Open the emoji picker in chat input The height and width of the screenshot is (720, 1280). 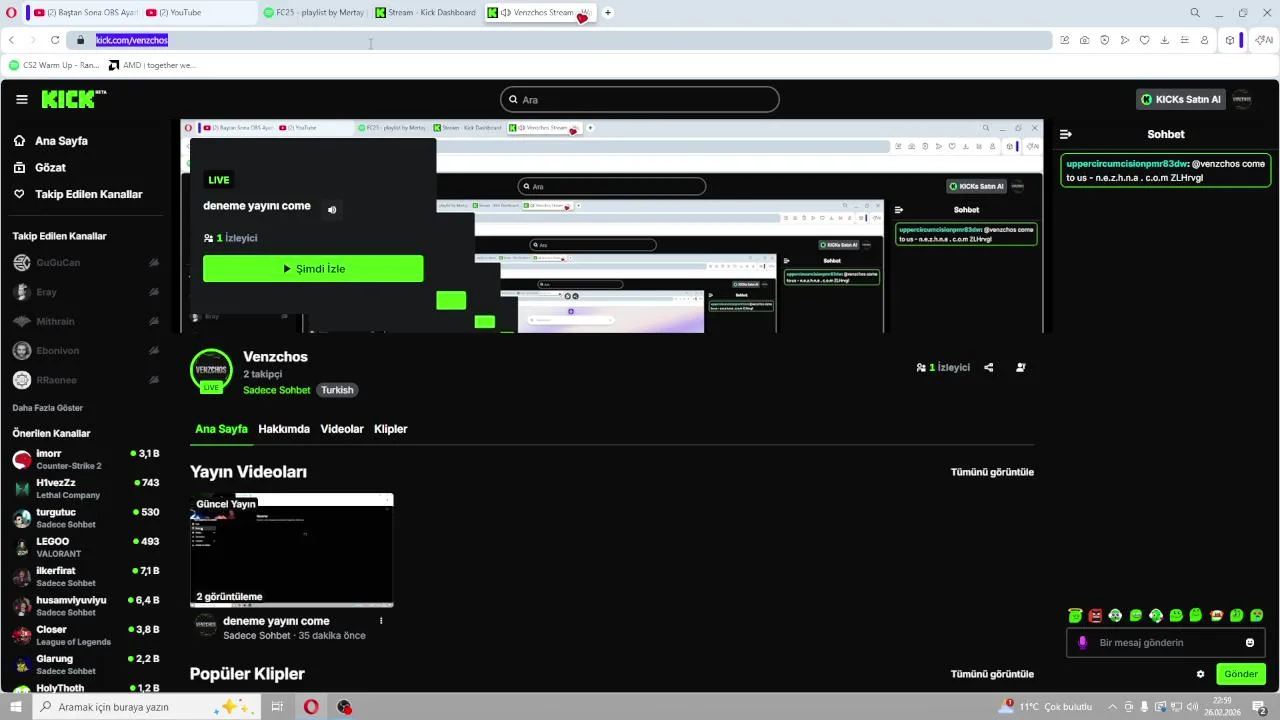coord(1250,643)
